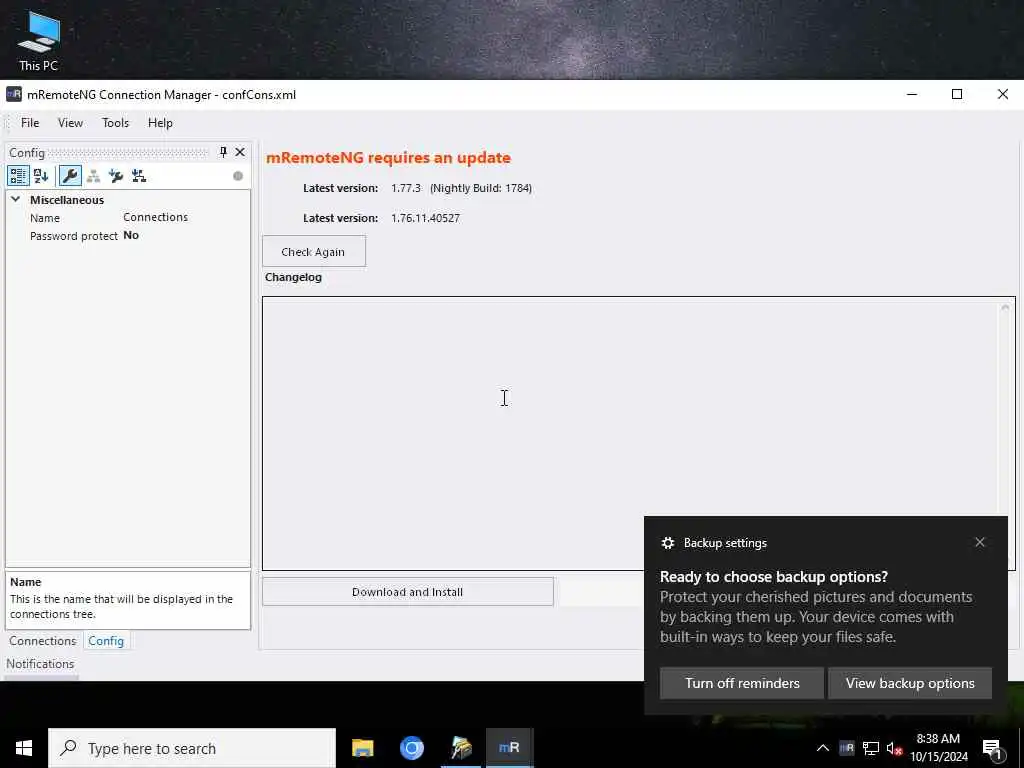1024x768 pixels.
Task: Click mRemoteNG taskbar button
Action: [x=509, y=748]
